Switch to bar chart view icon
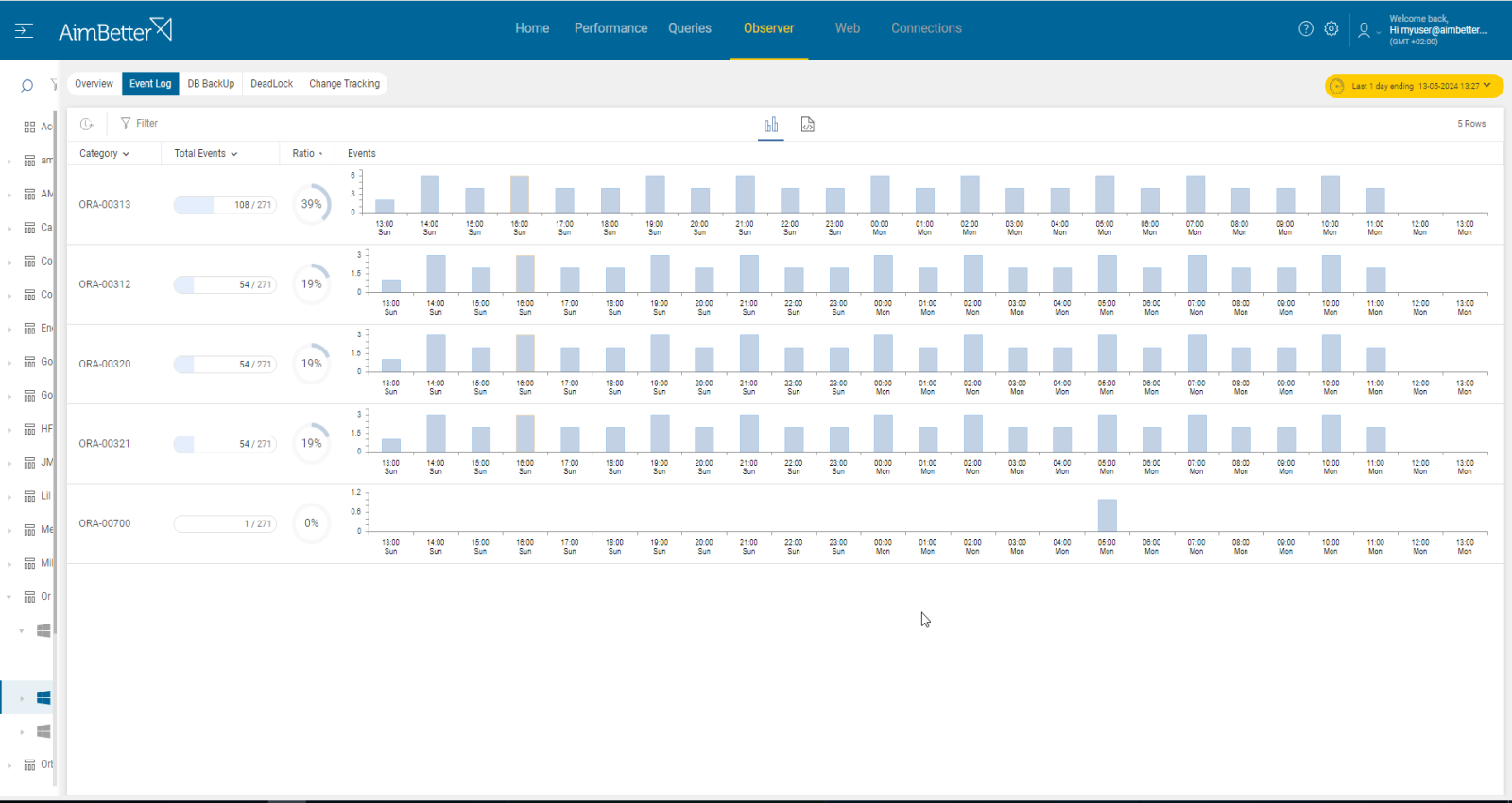Viewport: 1512px width, 803px height. [771, 125]
